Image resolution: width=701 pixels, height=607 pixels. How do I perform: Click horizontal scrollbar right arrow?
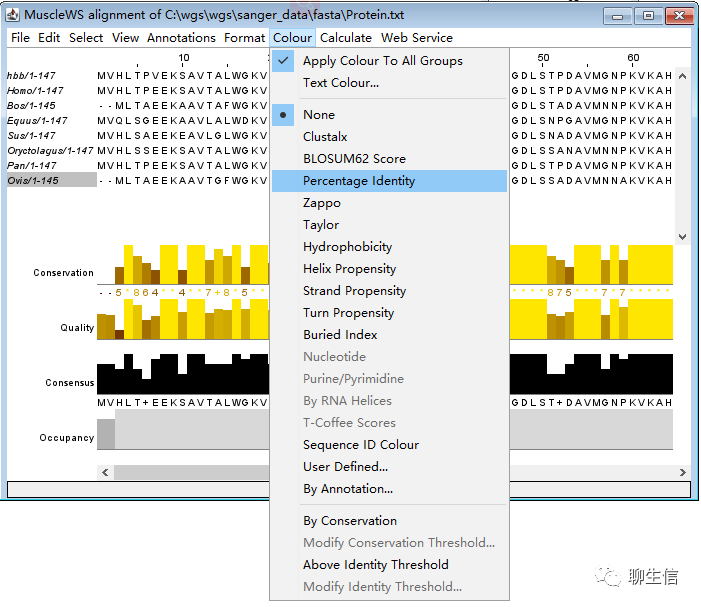682,472
